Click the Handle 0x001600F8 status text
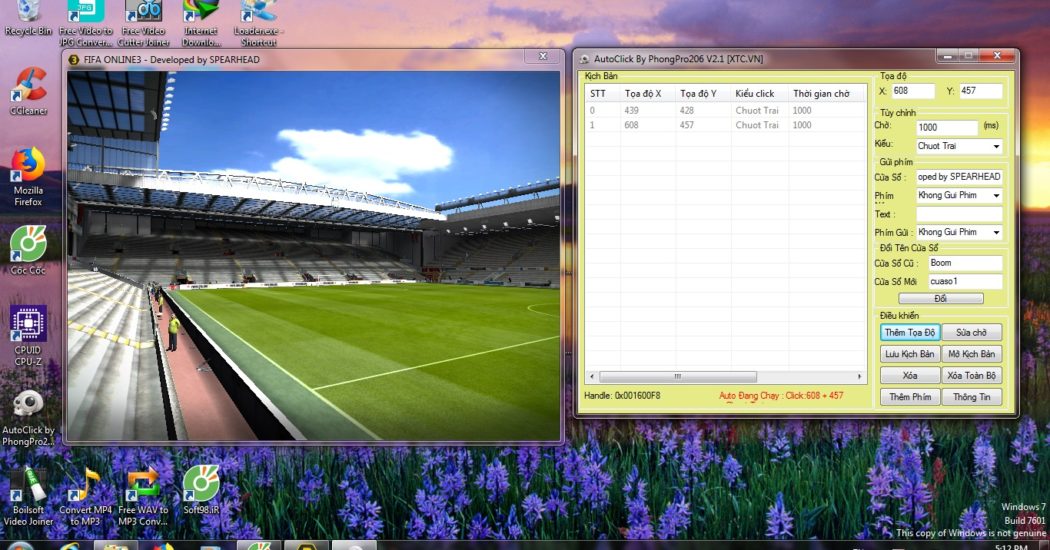The image size is (1050, 550). tap(622, 396)
